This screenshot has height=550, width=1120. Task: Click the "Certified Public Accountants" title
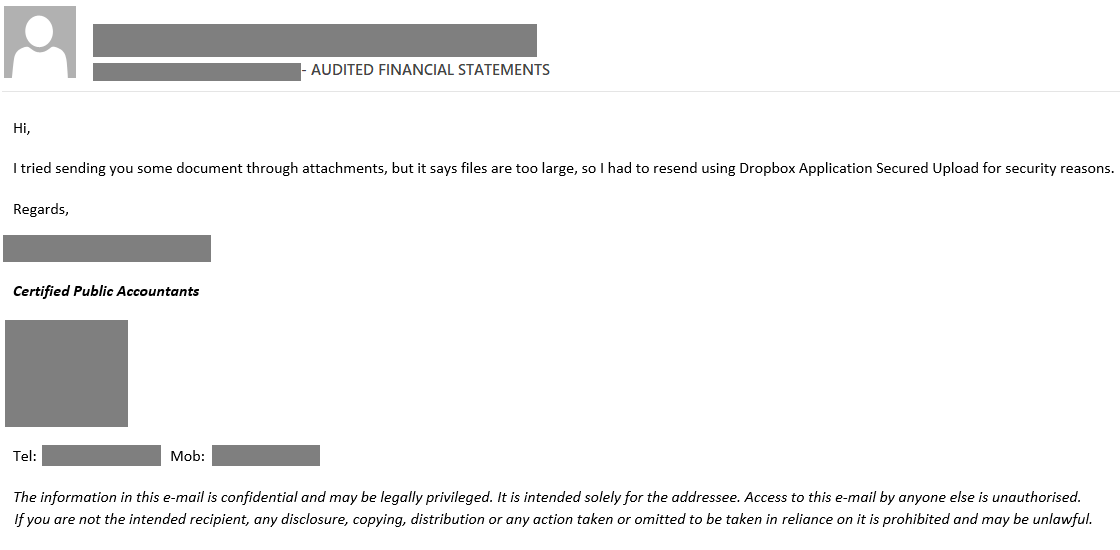tap(106, 291)
